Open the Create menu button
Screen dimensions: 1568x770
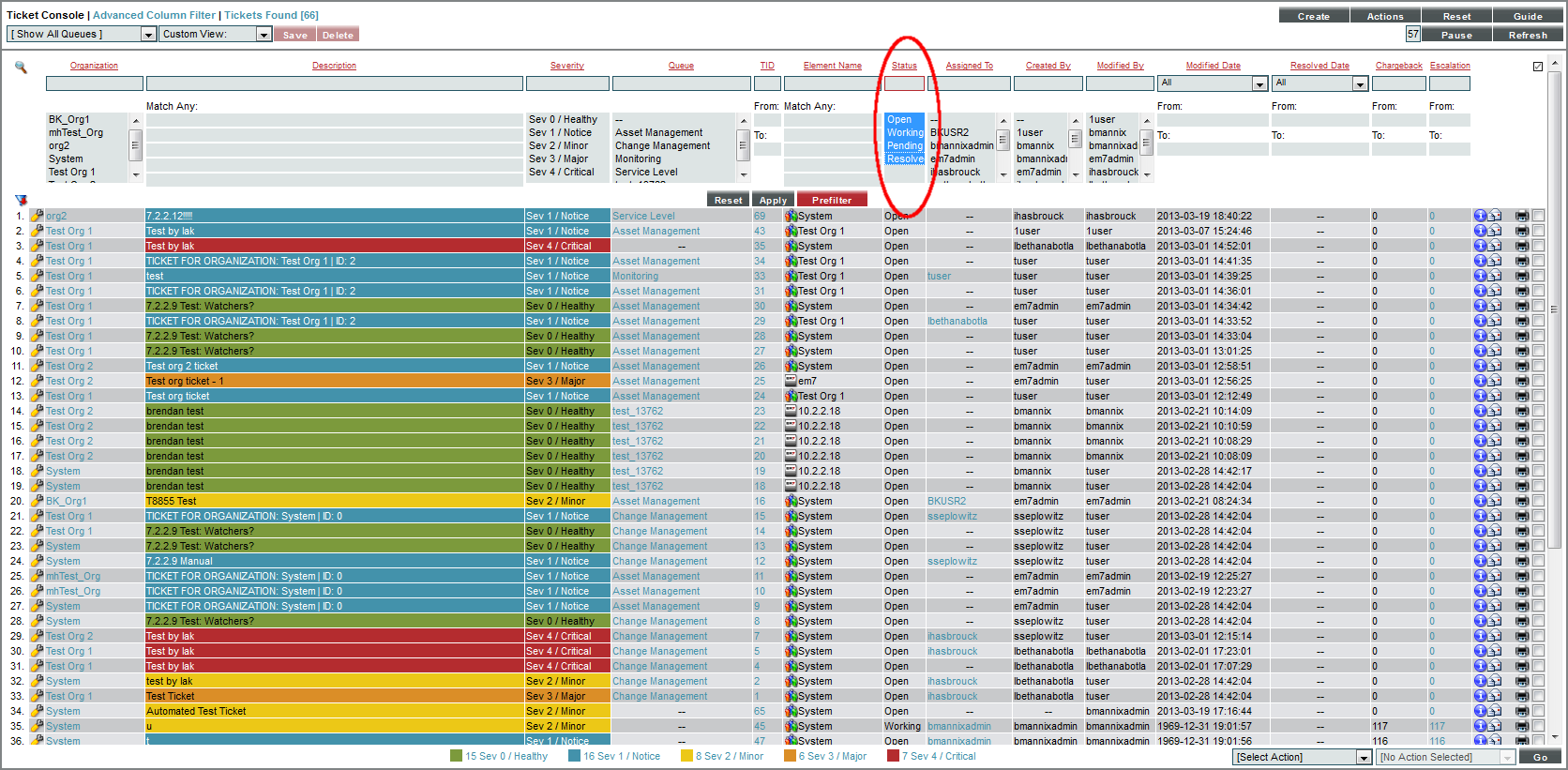click(1313, 16)
